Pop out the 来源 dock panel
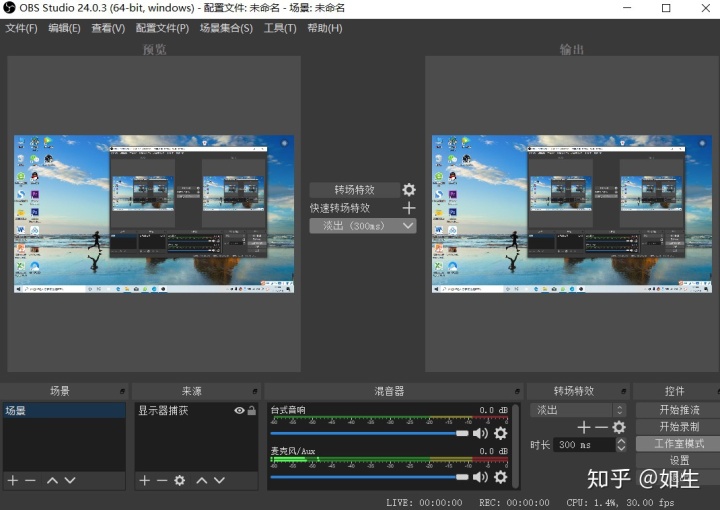The image size is (720, 510). [x=255, y=392]
